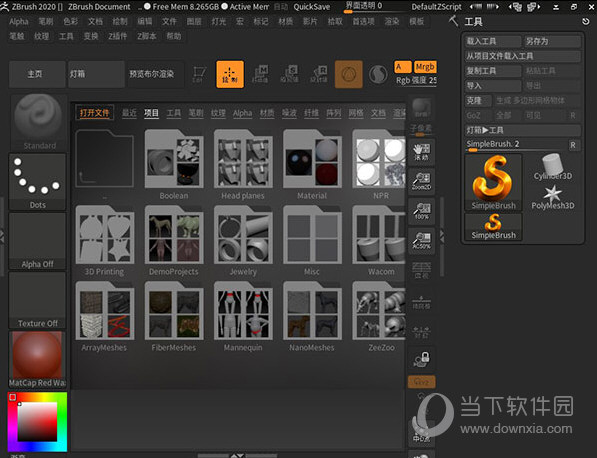
Task: Click the Dots stroke thumbnail
Action: click(37, 182)
